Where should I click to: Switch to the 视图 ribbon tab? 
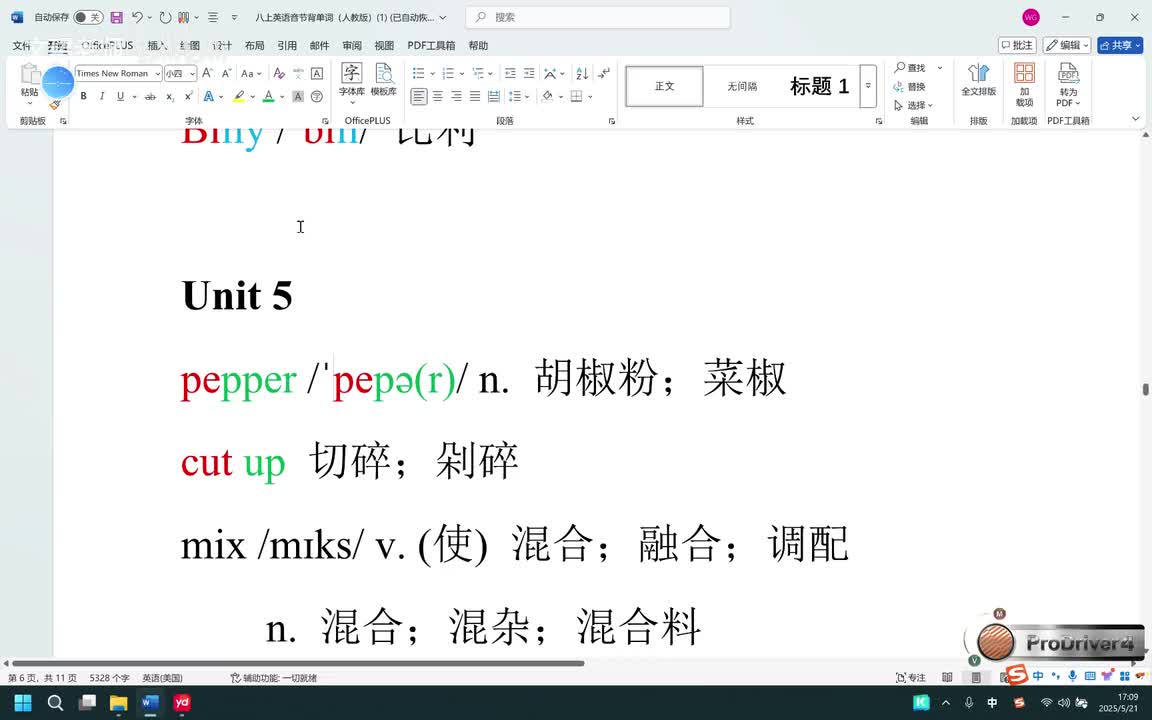coord(384,46)
